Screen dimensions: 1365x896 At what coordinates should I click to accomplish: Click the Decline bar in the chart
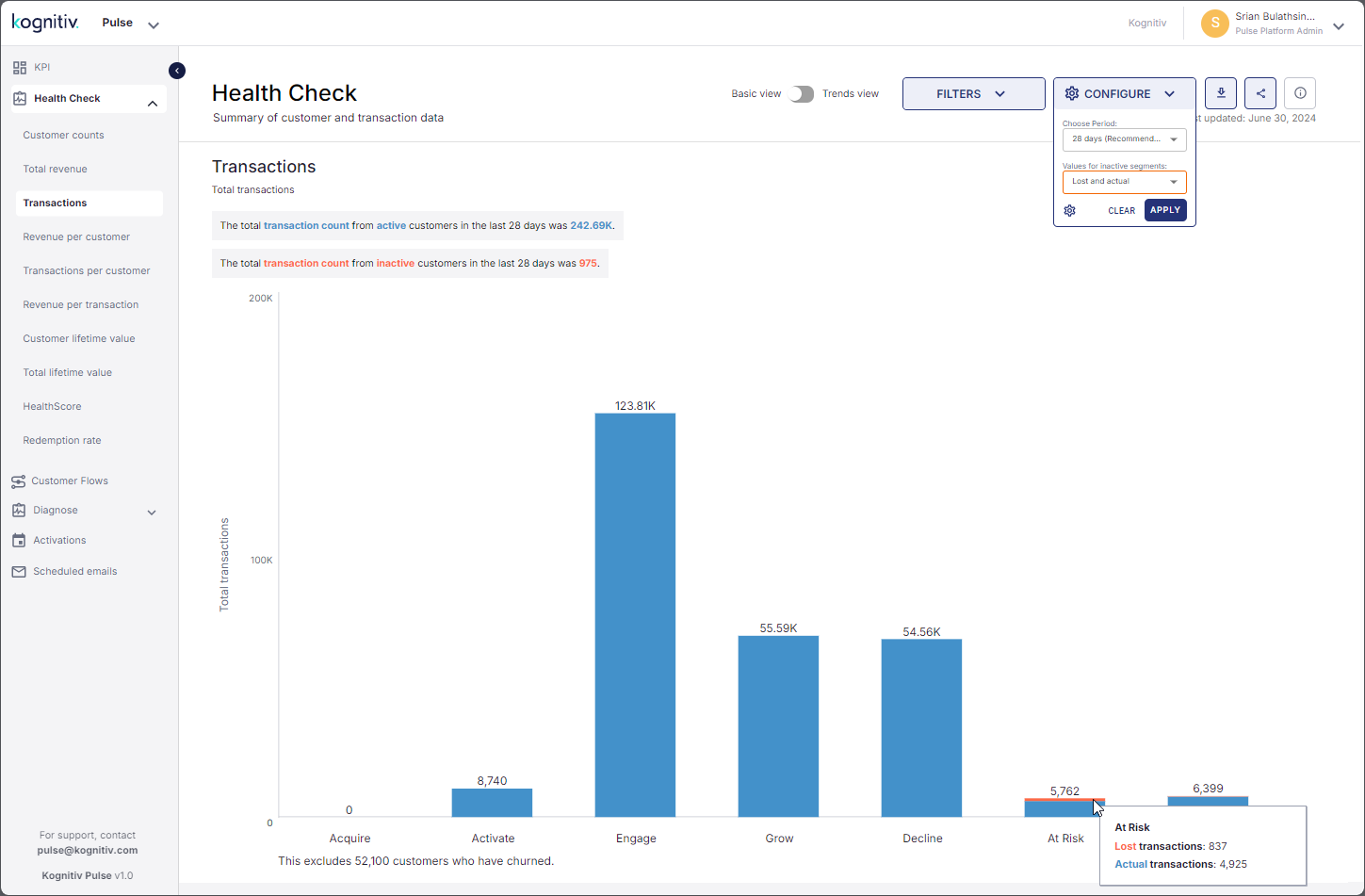(921, 728)
